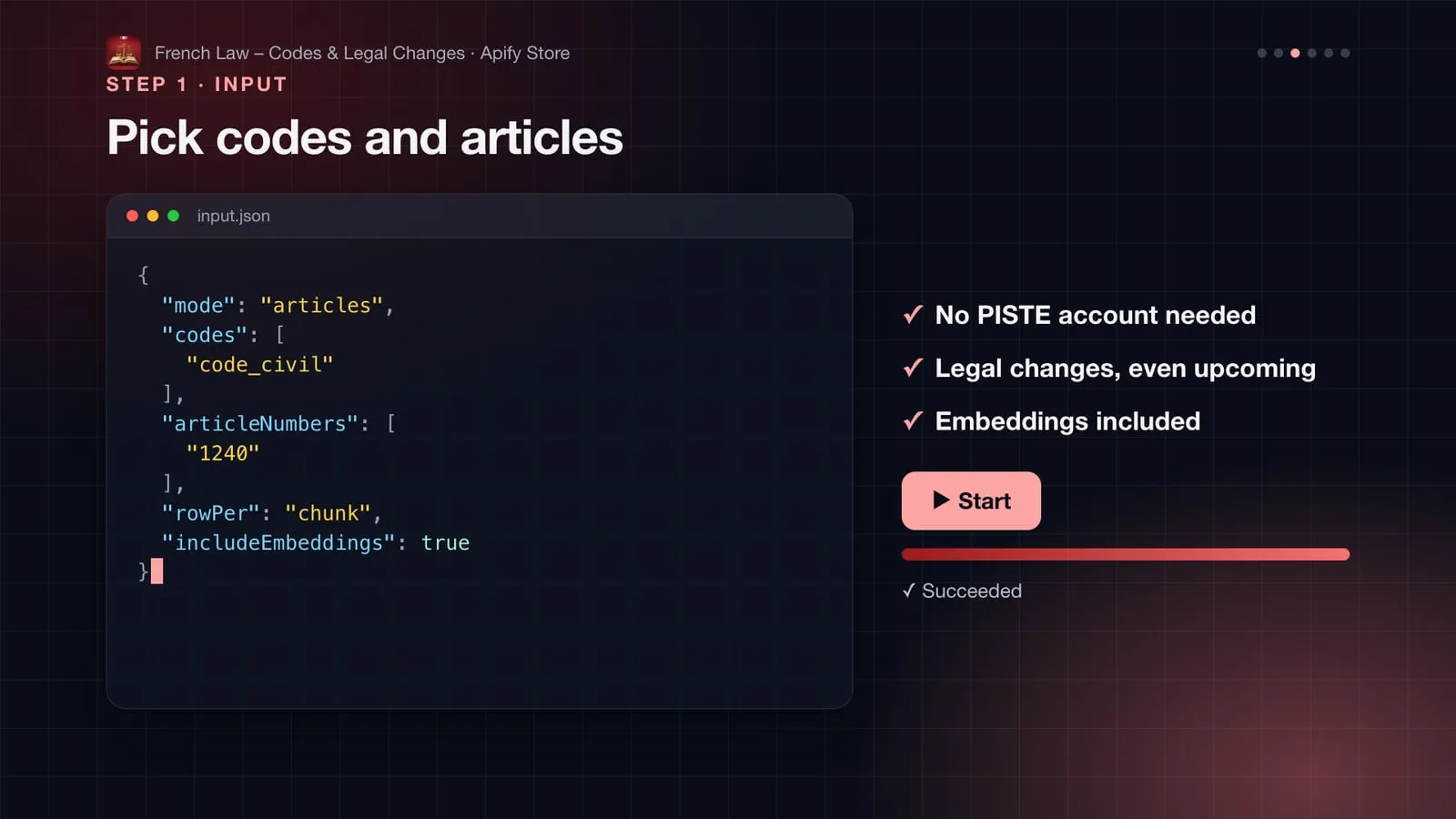Click the green window dot in input.json
This screenshot has width=1456, height=819.
point(173,216)
